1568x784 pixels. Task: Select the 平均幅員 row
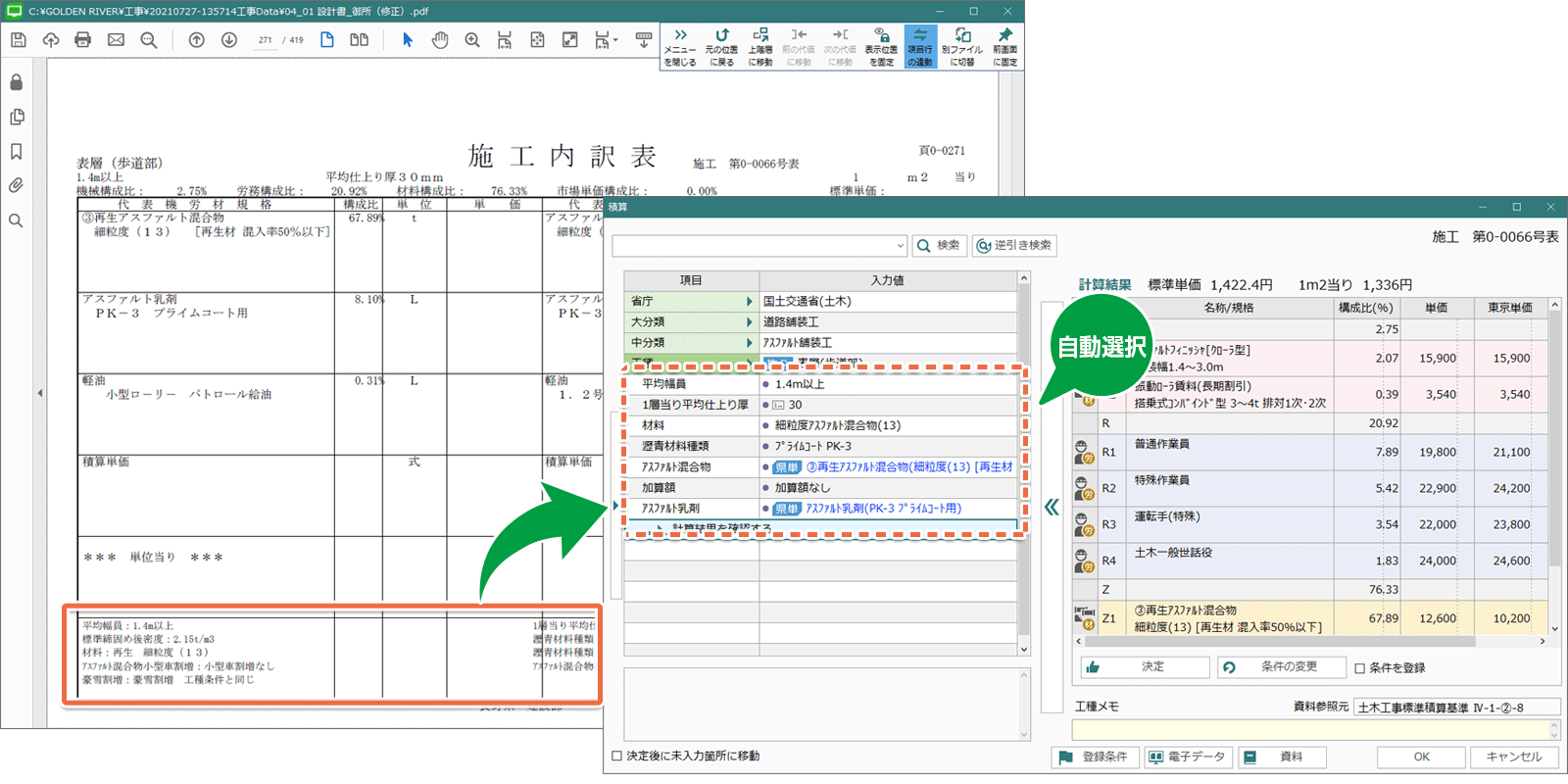point(822,384)
